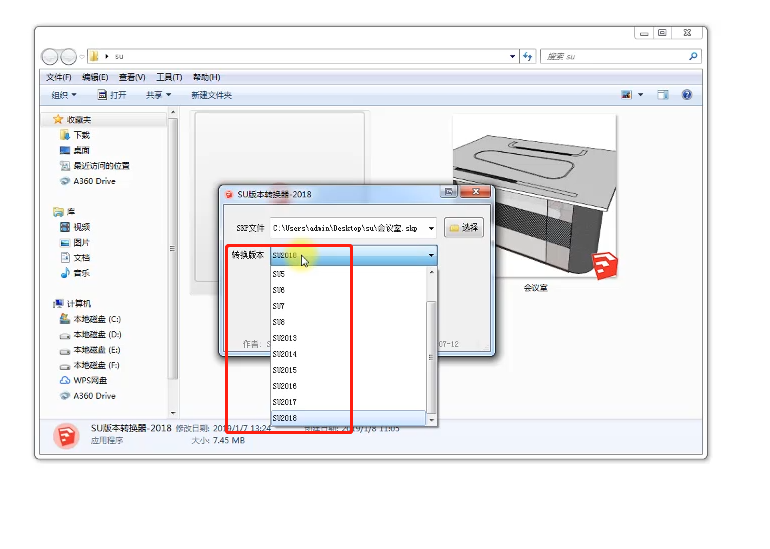Choose SU2017 from version list

click(348, 402)
